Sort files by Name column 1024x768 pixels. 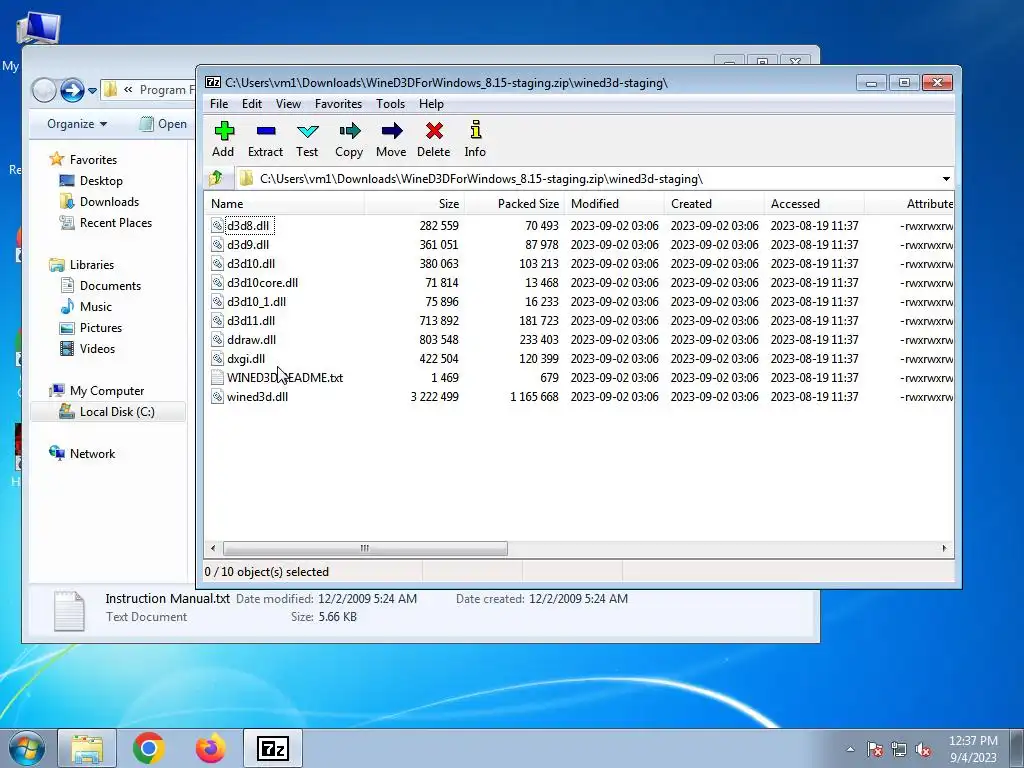coord(285,204)
